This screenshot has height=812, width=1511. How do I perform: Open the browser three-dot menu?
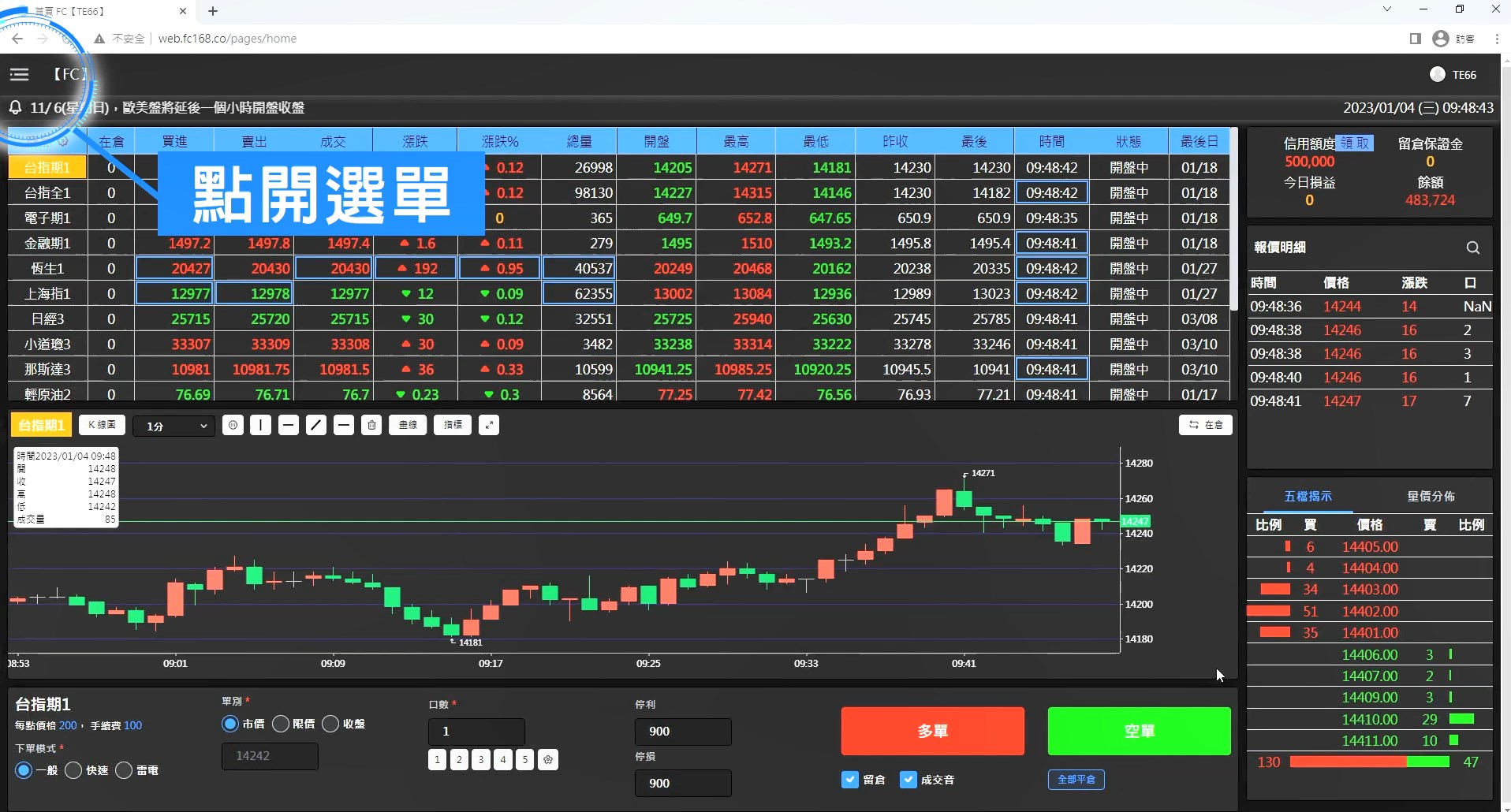1497,39
